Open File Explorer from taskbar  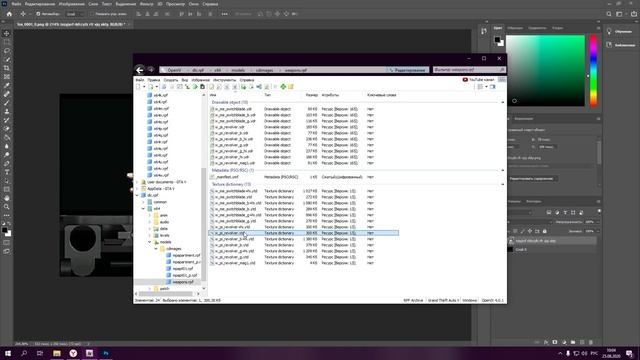pyautogui.click(x=57, y=353)
